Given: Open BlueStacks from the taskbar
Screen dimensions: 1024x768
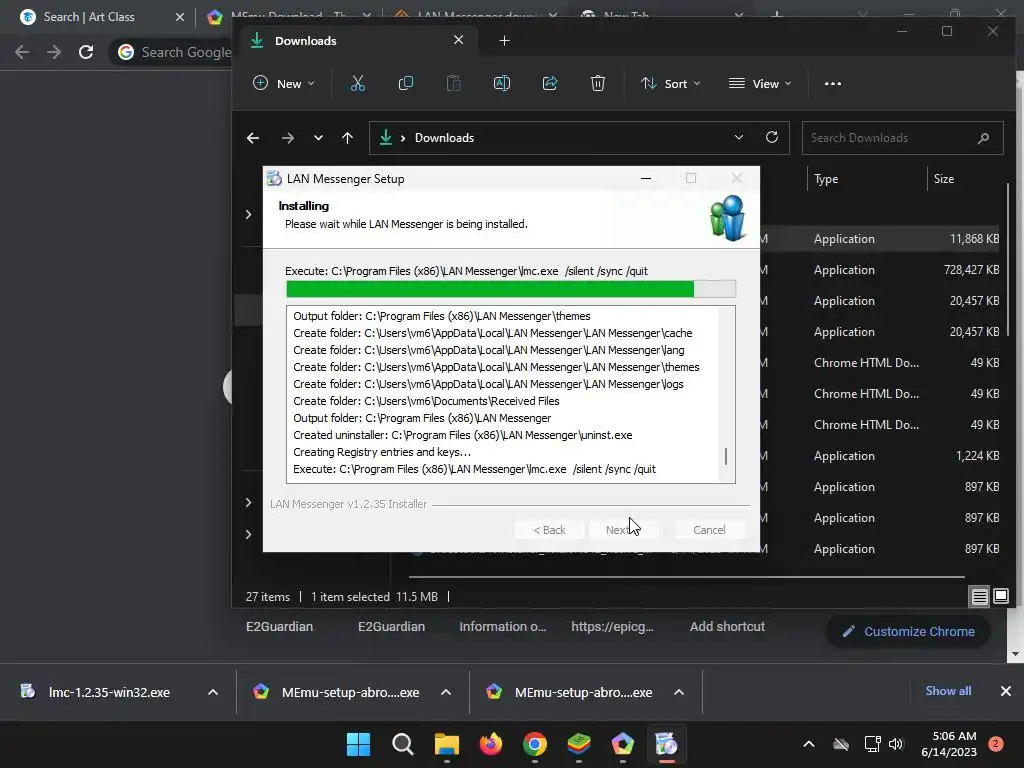Looking at the screenshot, I should 579,744.
